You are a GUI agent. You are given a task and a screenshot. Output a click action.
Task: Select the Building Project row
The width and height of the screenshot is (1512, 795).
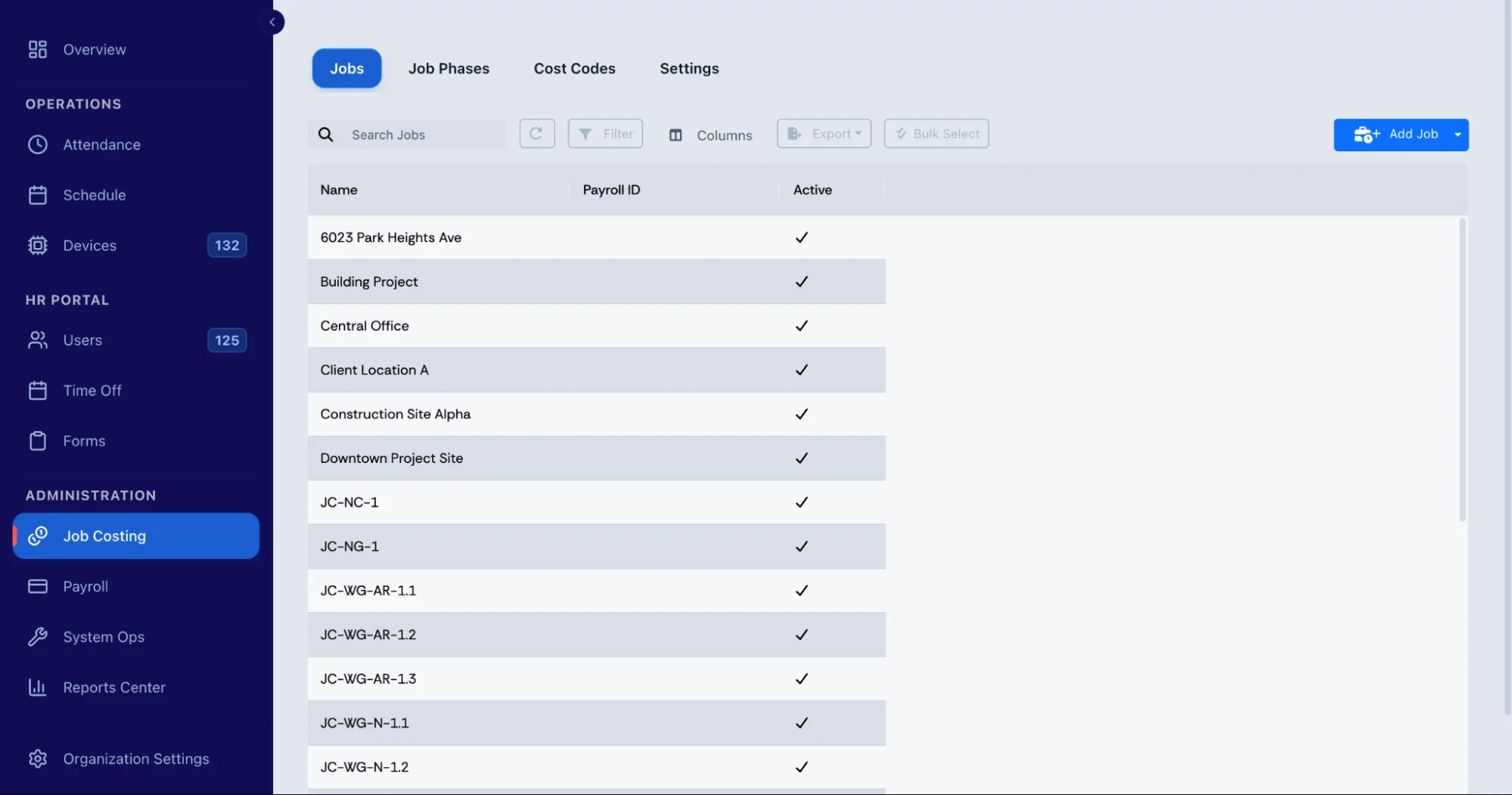[597, 281]
